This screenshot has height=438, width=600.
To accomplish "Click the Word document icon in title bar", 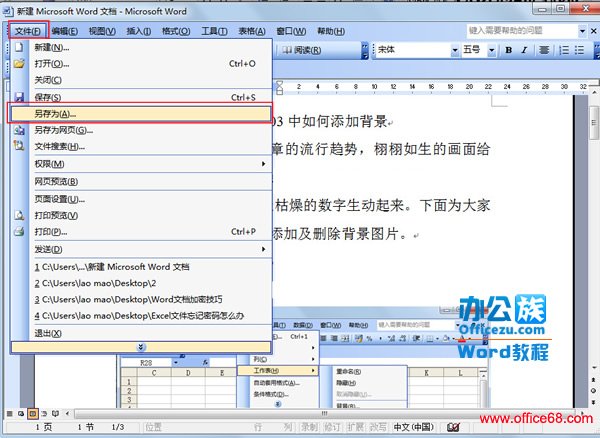I will (x=8, y=11).
